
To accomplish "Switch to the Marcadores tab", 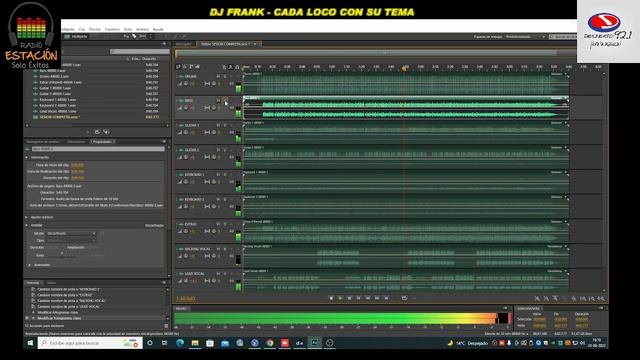I will tap(76, 142).
